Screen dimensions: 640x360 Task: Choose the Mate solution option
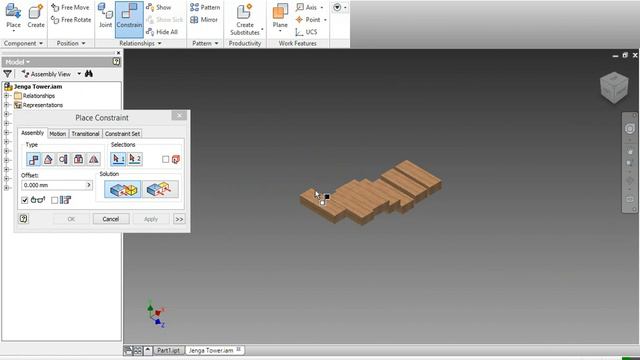[123, 189]
